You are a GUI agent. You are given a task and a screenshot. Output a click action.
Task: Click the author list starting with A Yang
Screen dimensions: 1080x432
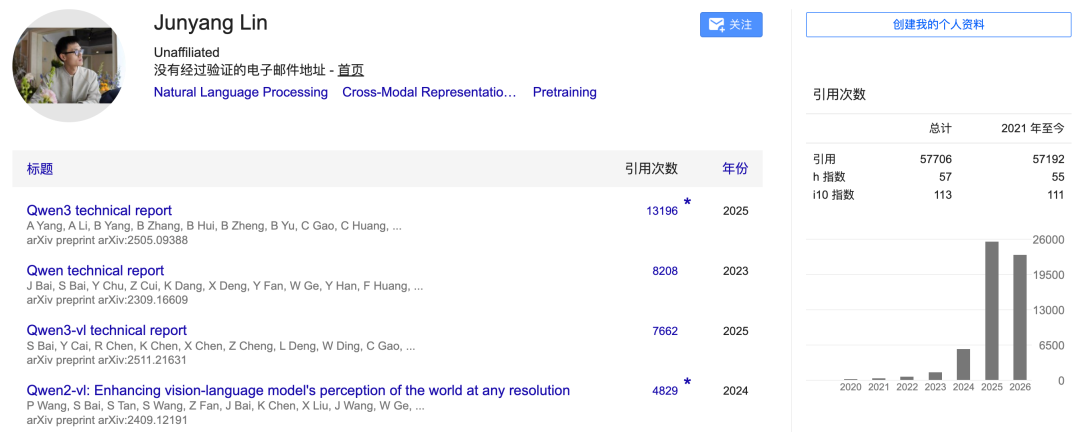tap(214, 226)
